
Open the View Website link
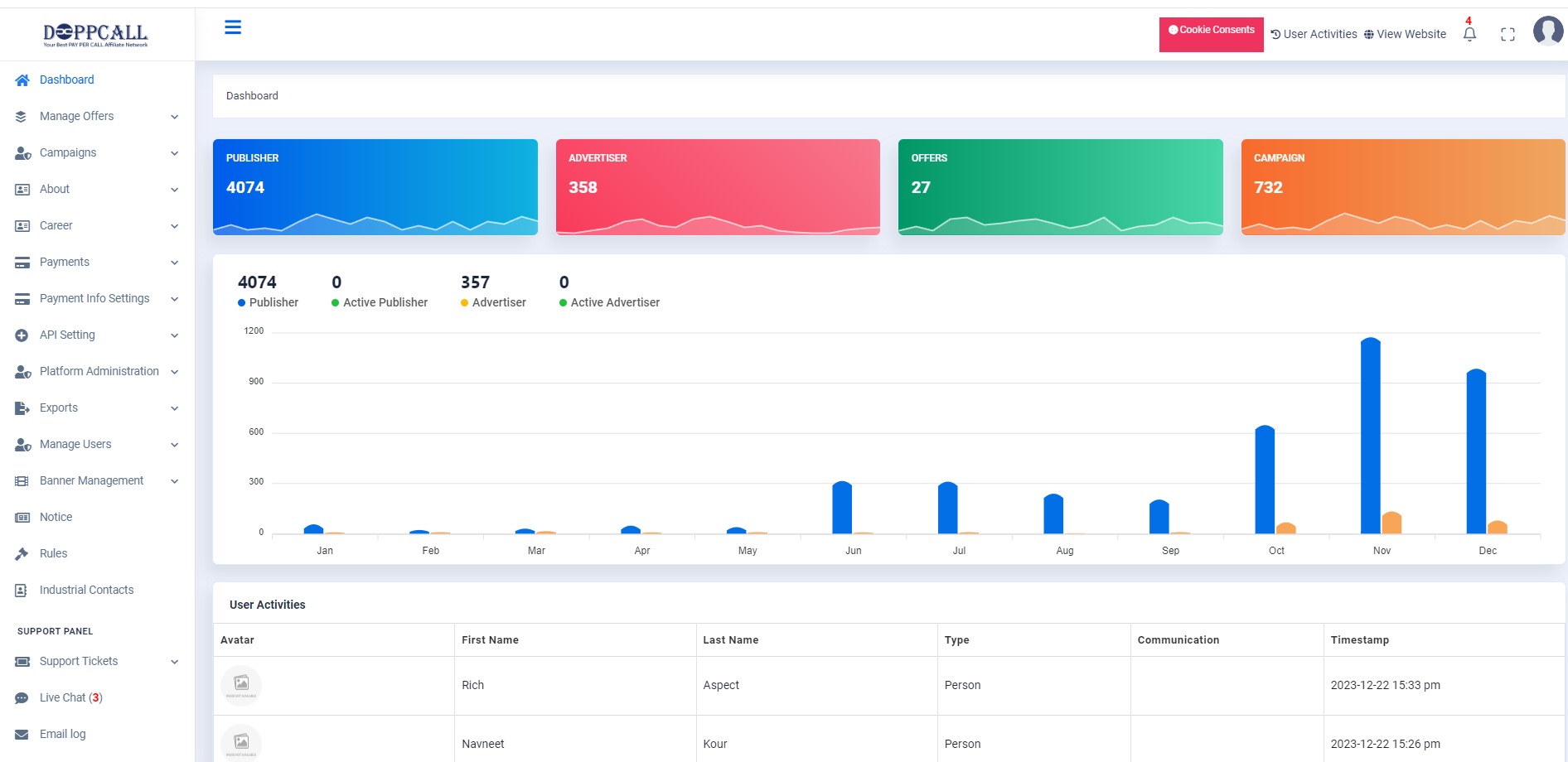click(1405, 34)
